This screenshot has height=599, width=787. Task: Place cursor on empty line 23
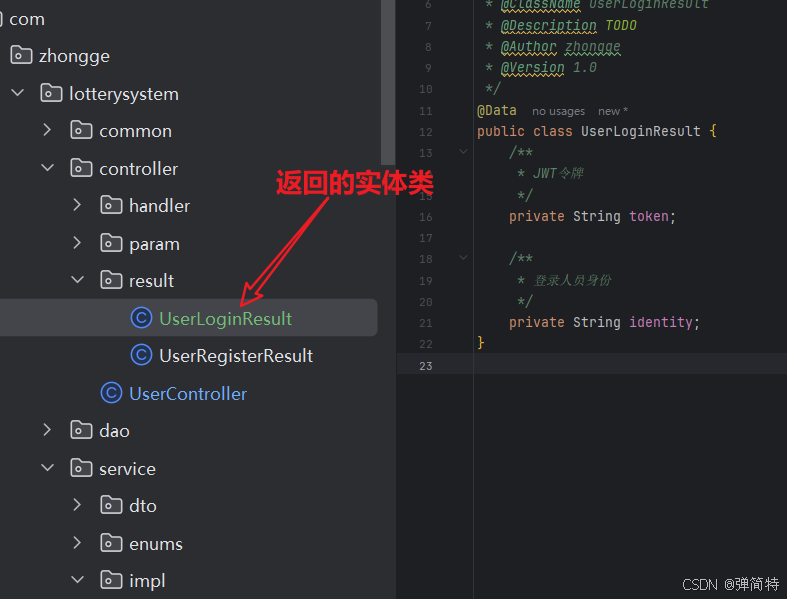pyautogui.click(x=630, y=364)
